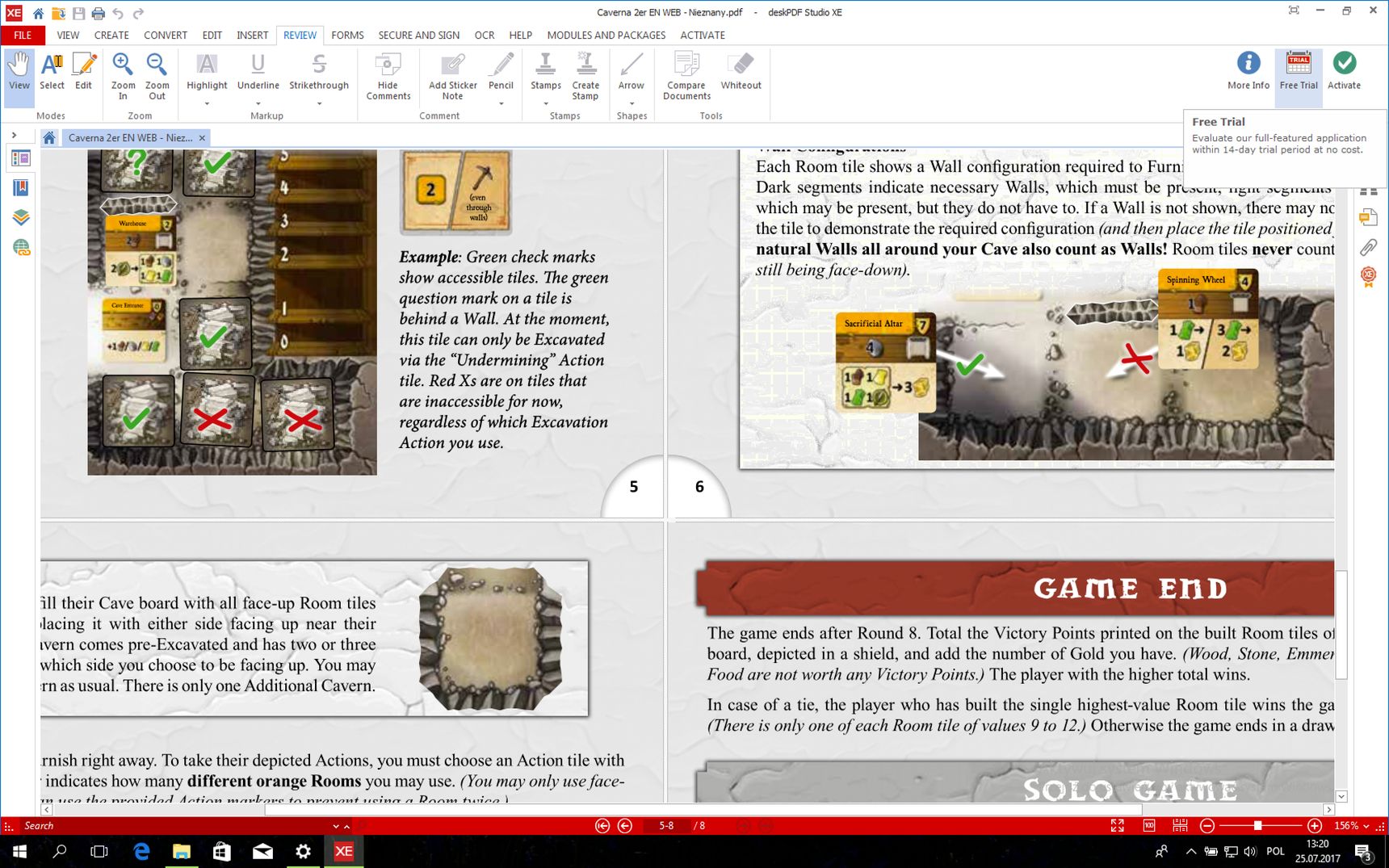
Task: Jump to first page arrow
Action: click(602, 826)
